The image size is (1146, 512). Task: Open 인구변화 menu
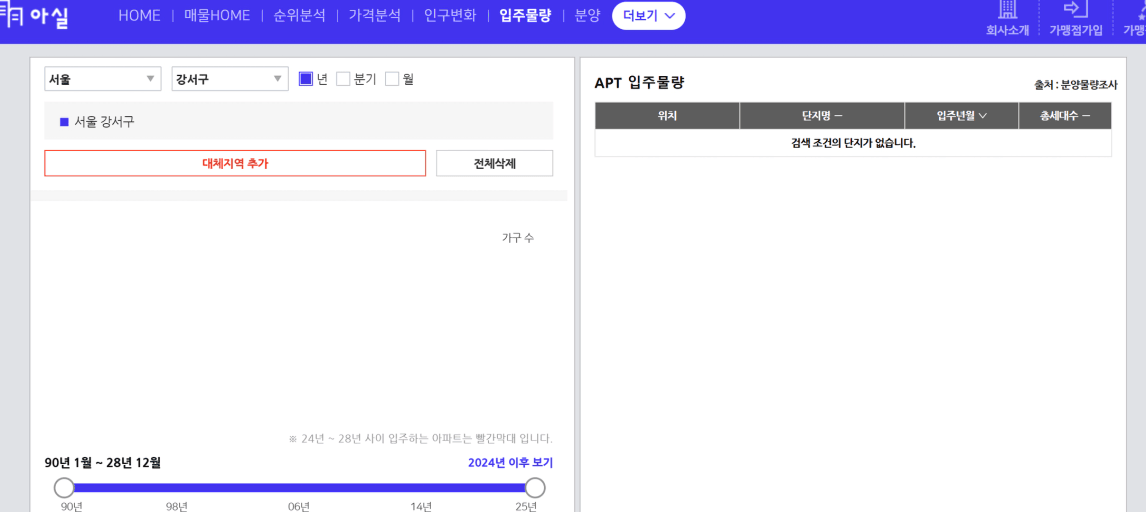pyautogui.click(x=450, y=15)
